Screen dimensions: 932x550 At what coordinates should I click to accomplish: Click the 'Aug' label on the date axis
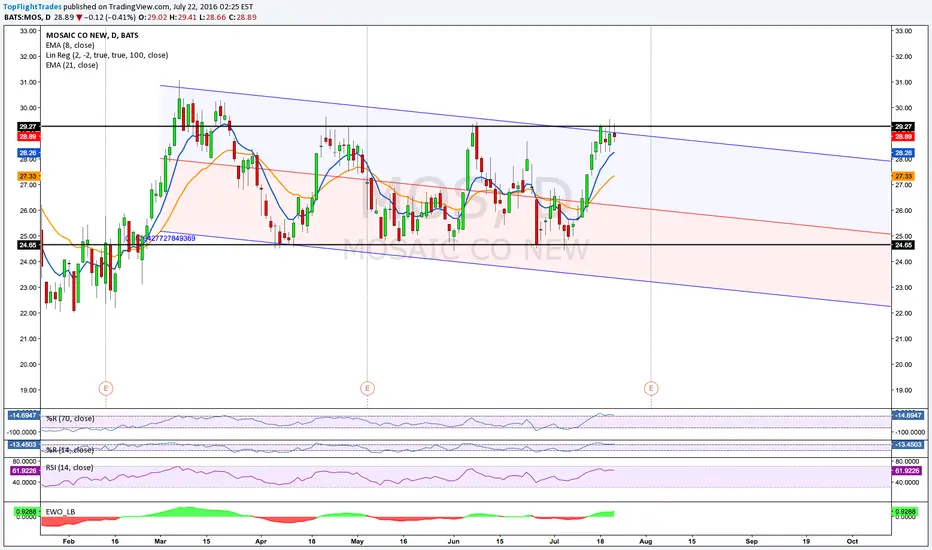point(646,542)
